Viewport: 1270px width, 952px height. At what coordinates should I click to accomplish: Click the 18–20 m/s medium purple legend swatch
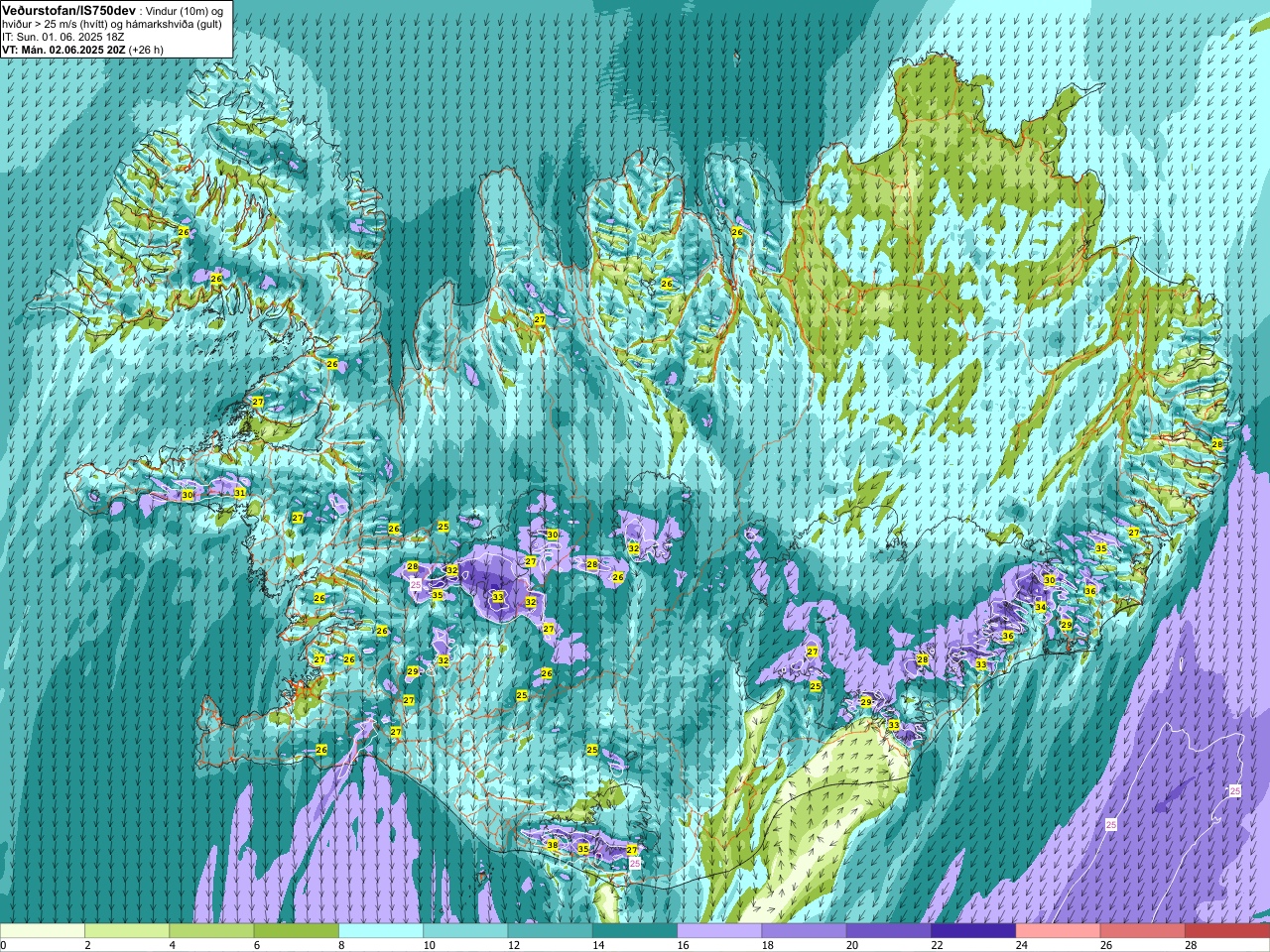point(804,931)
